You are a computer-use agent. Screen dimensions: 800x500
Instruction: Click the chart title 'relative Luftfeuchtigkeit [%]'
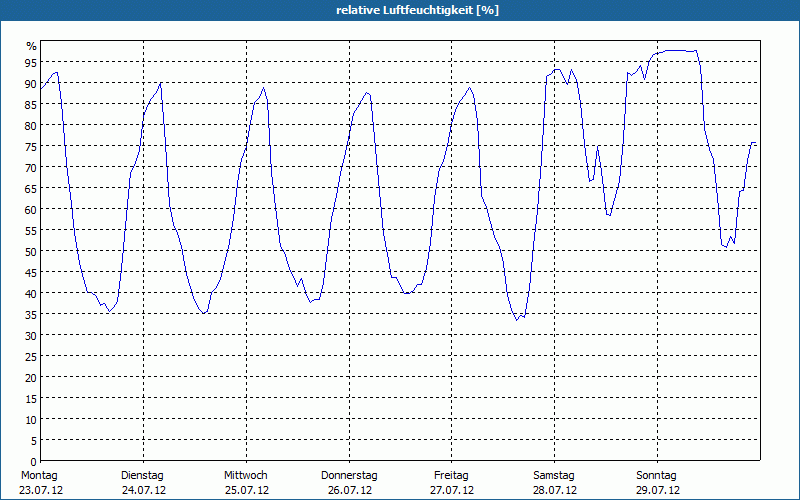click(x=417, y=10)
